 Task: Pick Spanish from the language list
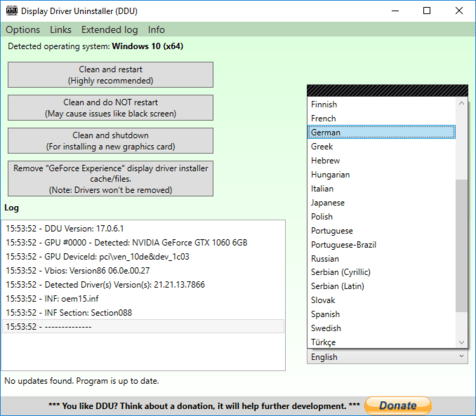pos(381,314)
